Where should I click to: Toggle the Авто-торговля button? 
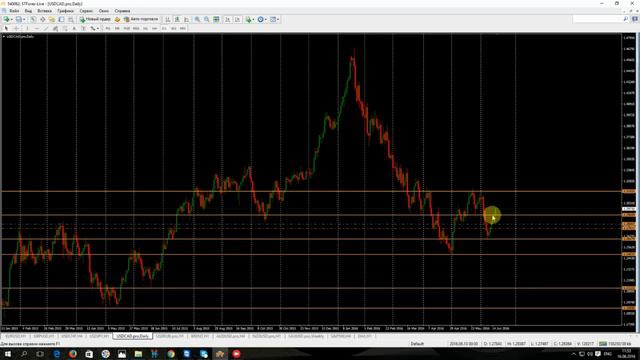click(x=141, y=19)
